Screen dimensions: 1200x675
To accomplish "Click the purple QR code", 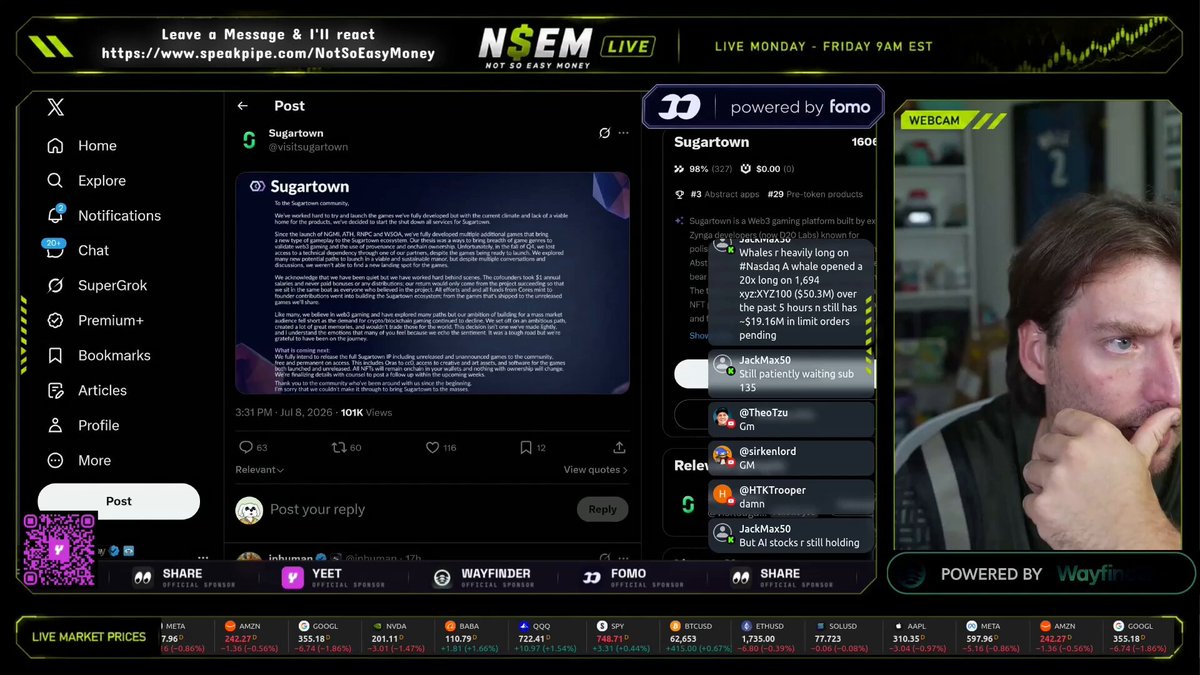I will click(x=59, y=550).
